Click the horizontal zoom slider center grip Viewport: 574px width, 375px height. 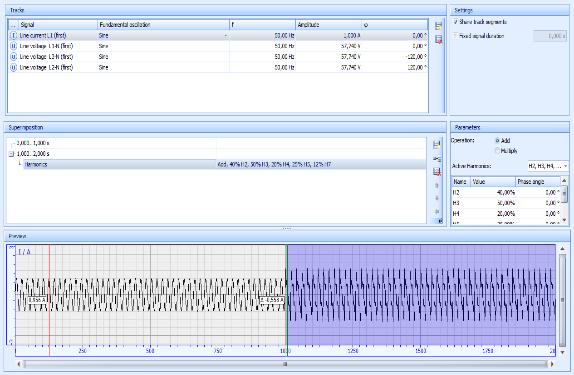pyautogui.click(x=286, y=364)
